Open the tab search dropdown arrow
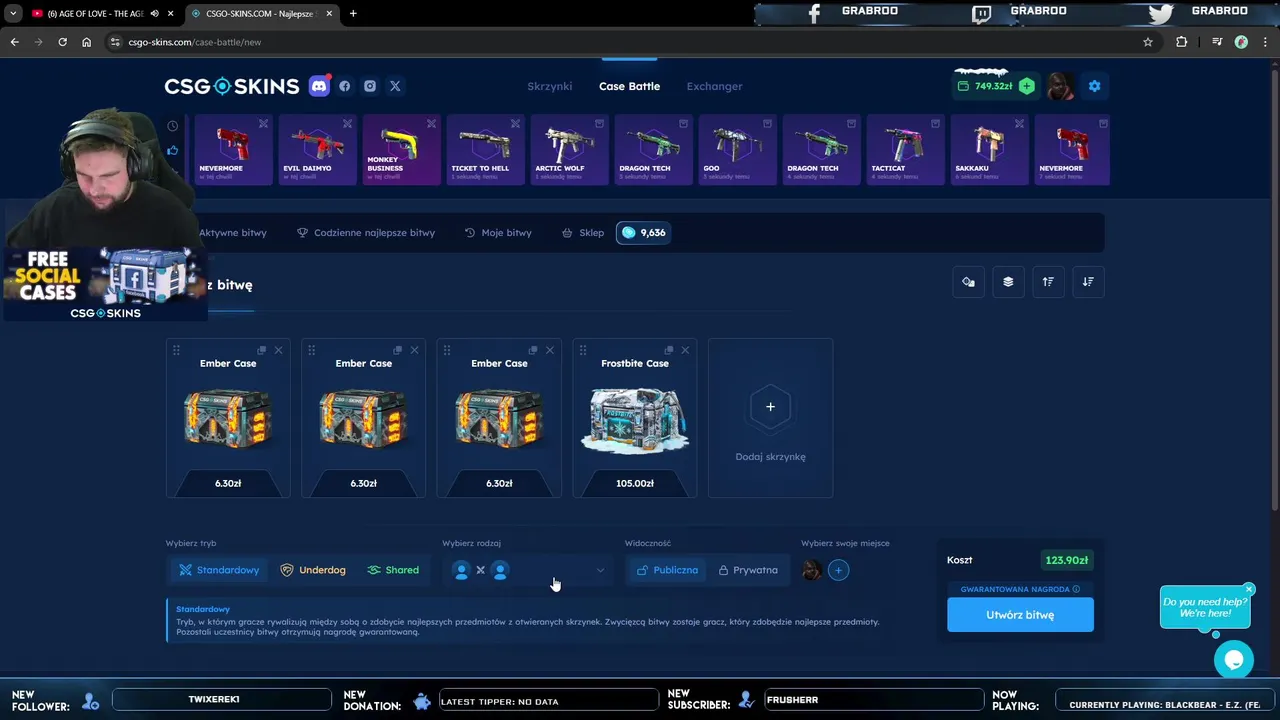 (x=13, y=13)
